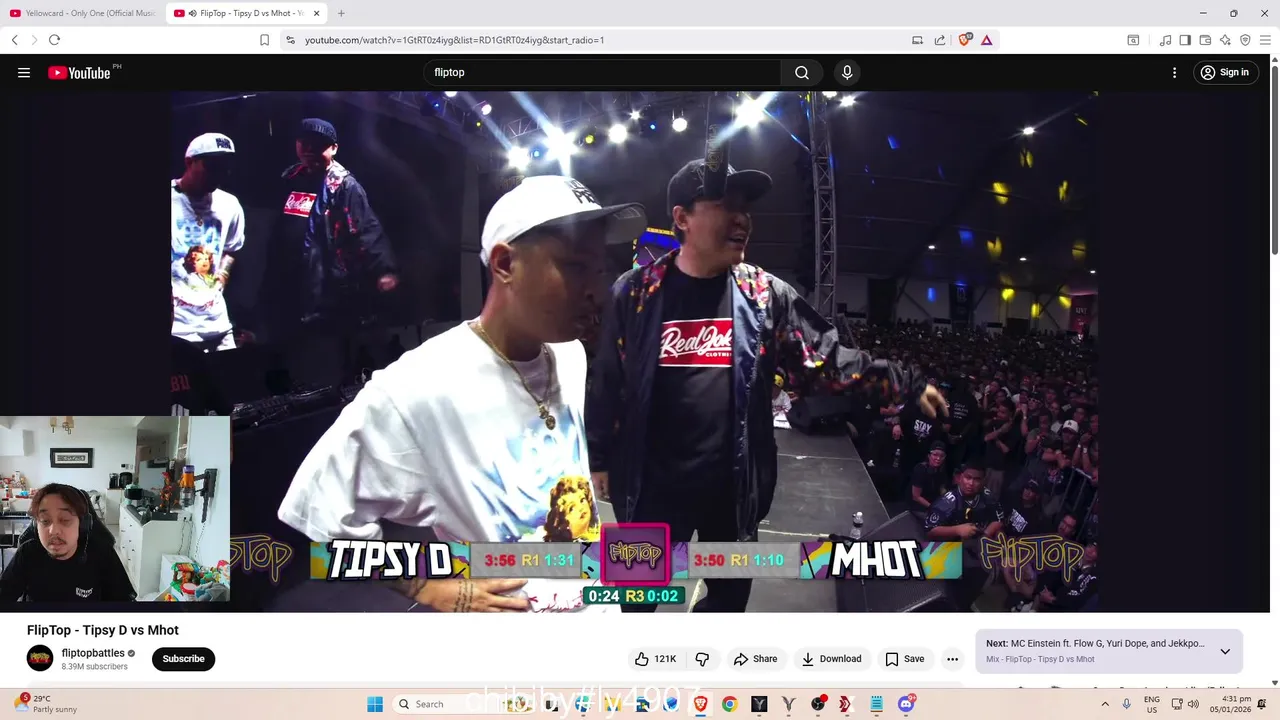Share the video
The width and height of the screenshot is (1280, 720).
755,659
